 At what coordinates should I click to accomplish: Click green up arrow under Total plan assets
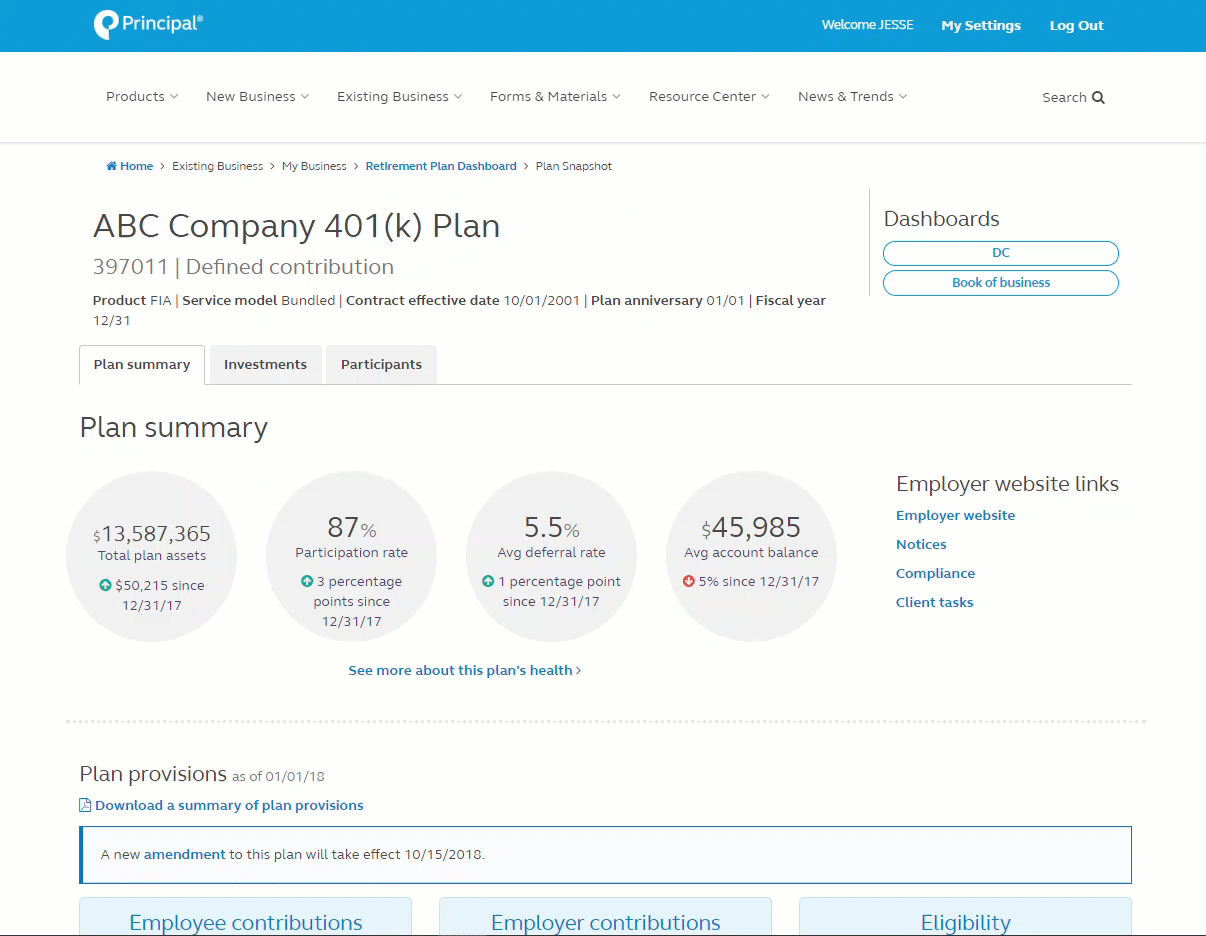105,585
